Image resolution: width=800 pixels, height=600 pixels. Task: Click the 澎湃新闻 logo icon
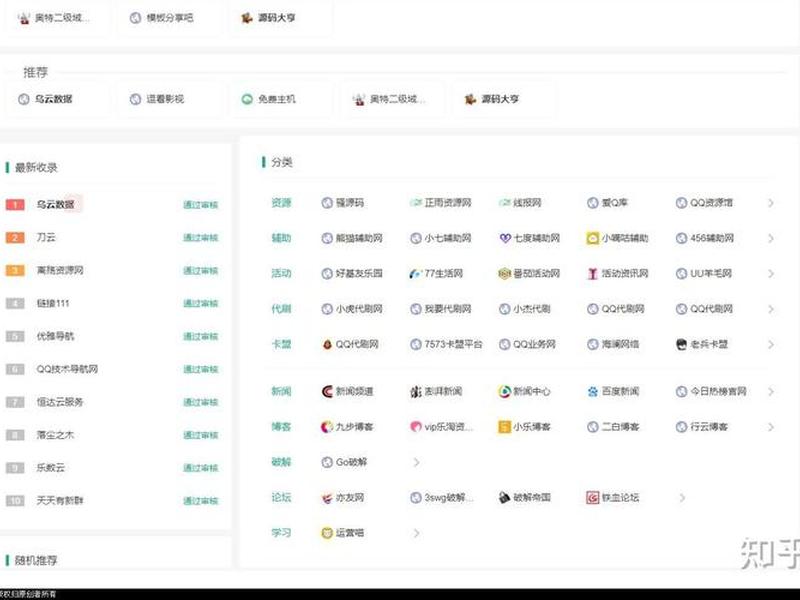416,391
